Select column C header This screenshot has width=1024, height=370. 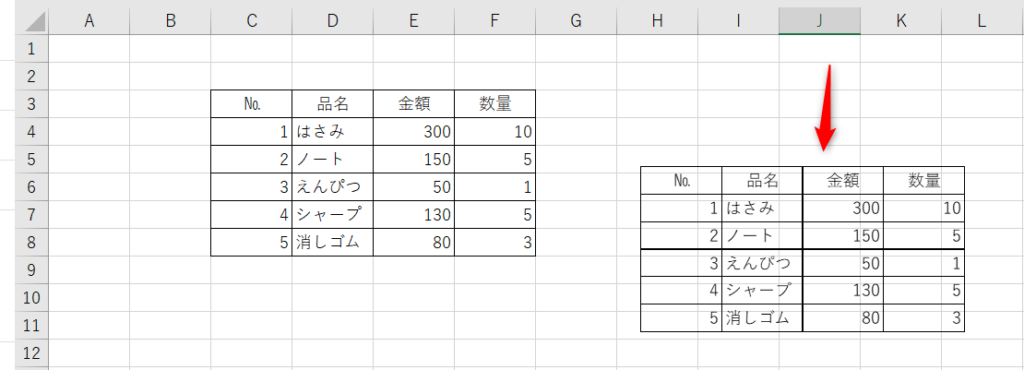pos(251,21)
